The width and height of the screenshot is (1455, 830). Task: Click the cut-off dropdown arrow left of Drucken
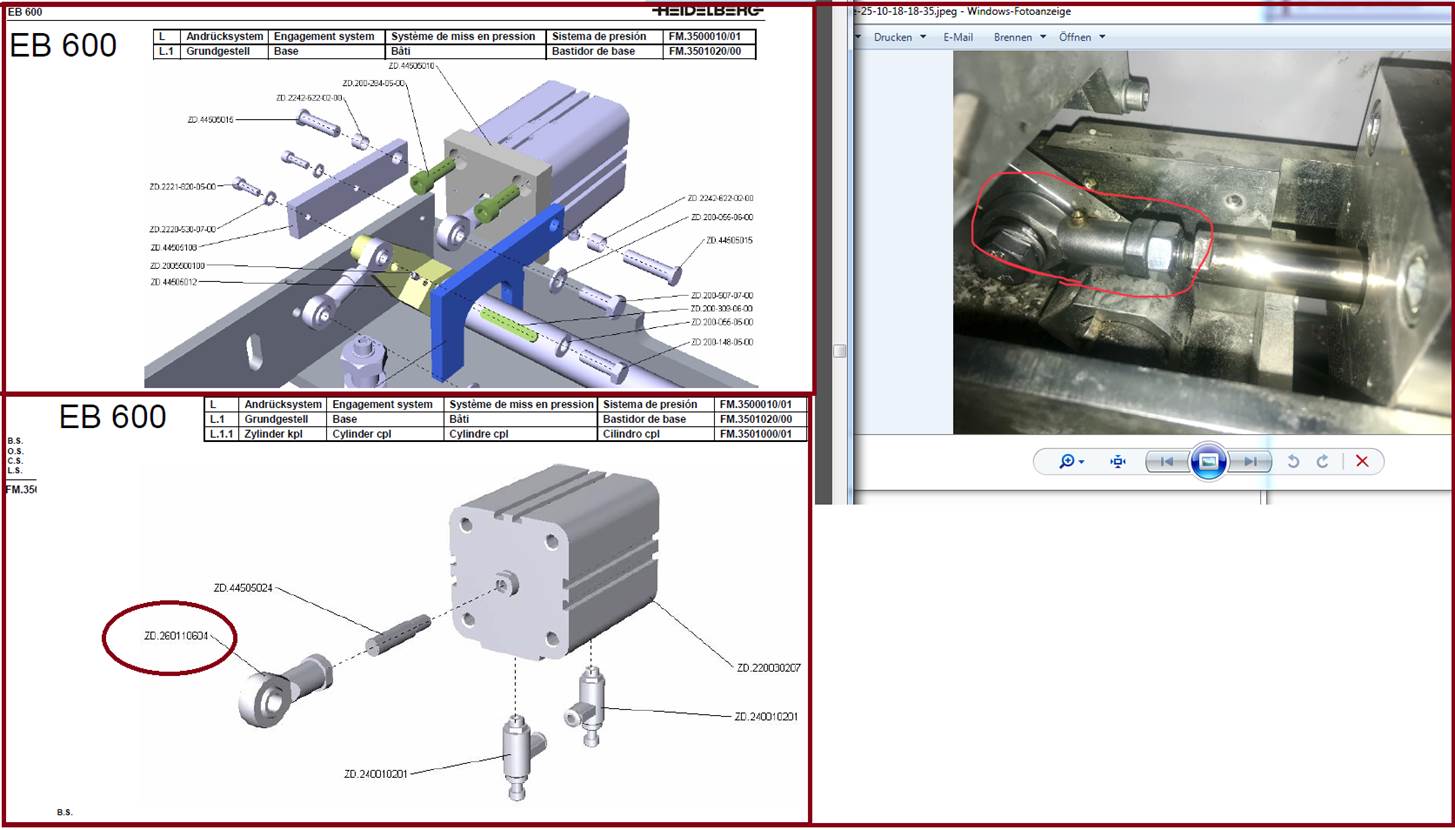click(x=860, y=37)
